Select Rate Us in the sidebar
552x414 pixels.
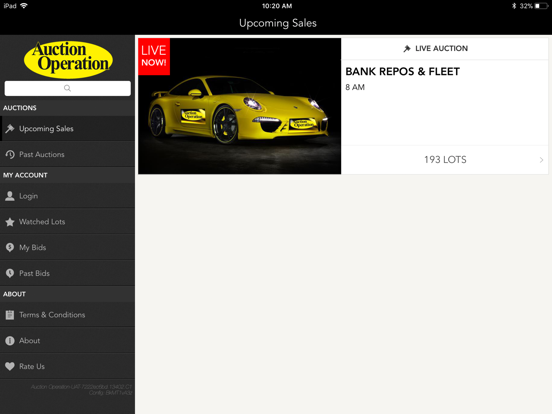pos(67,366)
